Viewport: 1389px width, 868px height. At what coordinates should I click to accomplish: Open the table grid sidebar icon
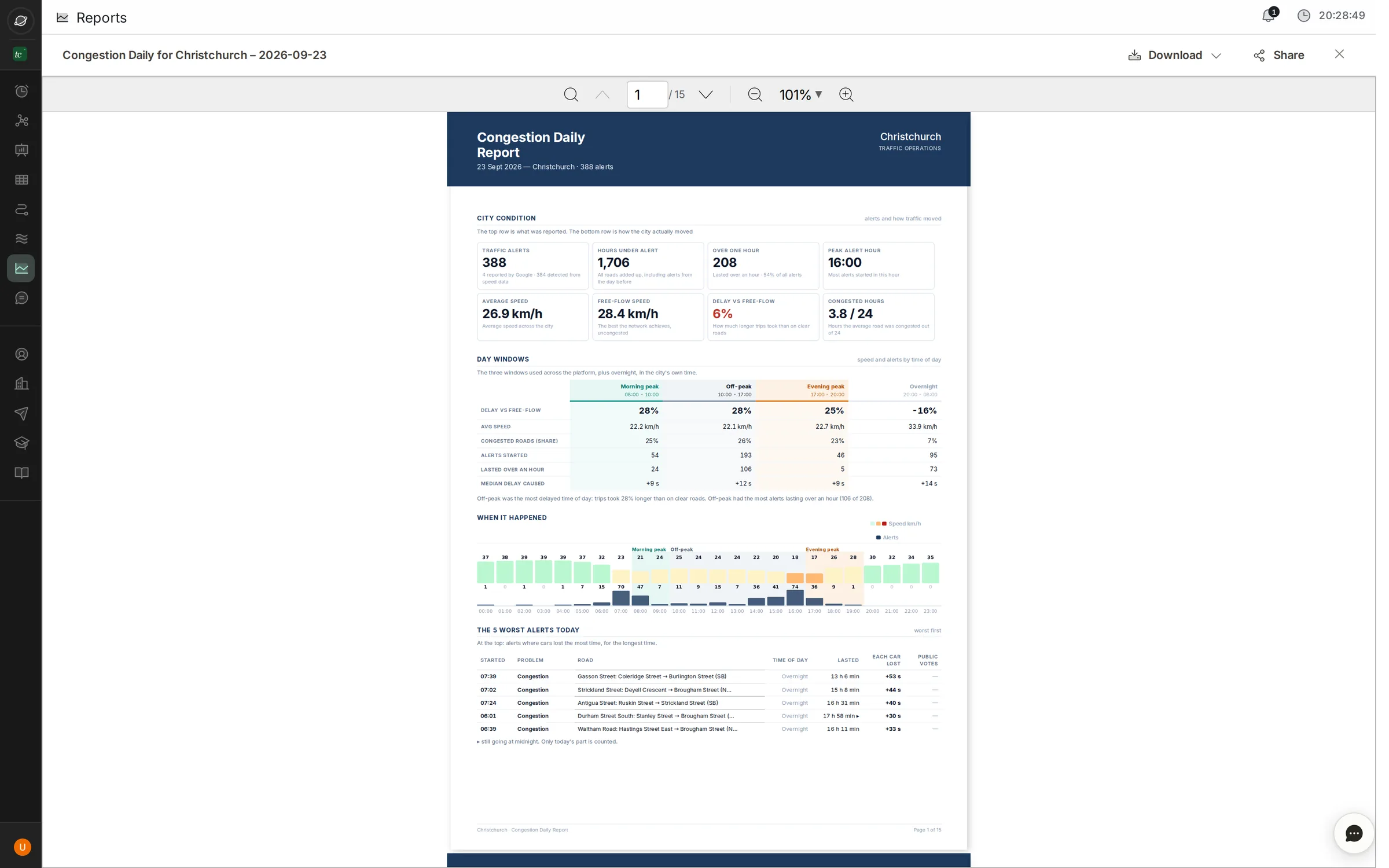21,180
